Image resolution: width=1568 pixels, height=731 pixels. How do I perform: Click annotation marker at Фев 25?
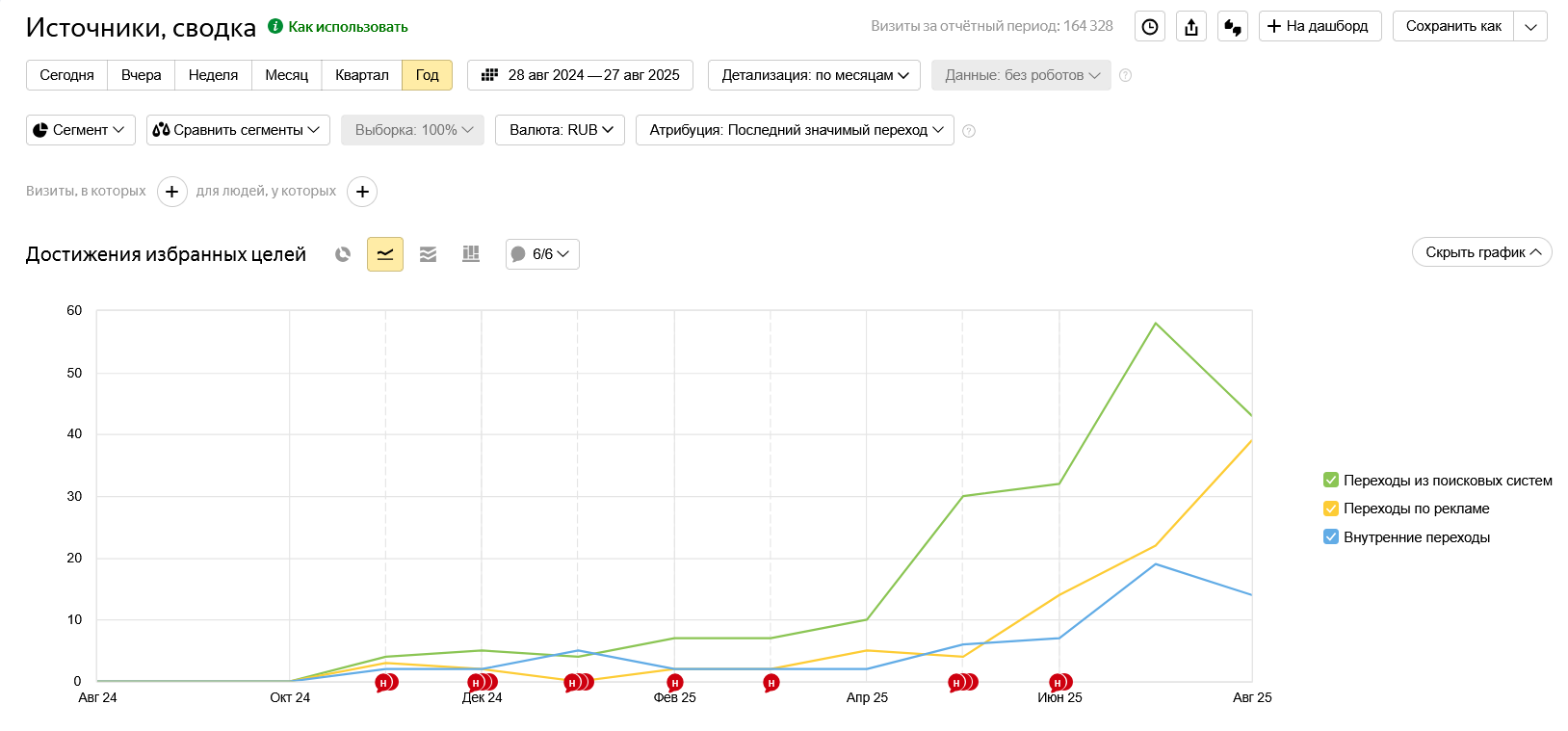click(675, 683)
